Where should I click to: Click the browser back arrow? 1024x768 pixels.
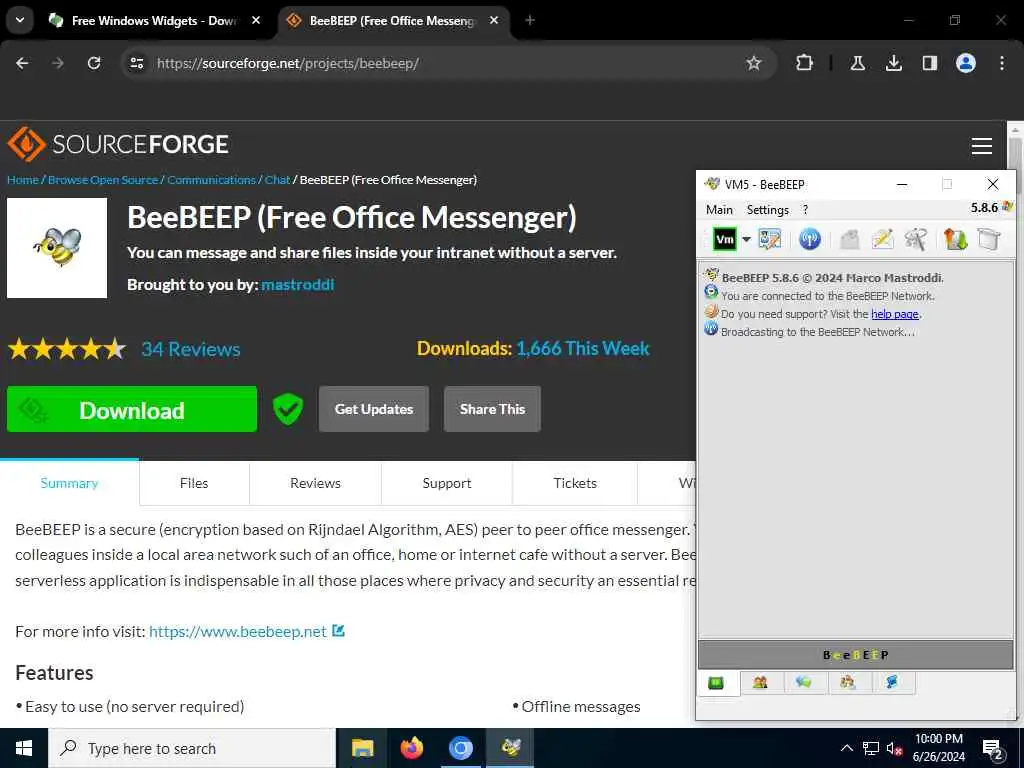22,63
